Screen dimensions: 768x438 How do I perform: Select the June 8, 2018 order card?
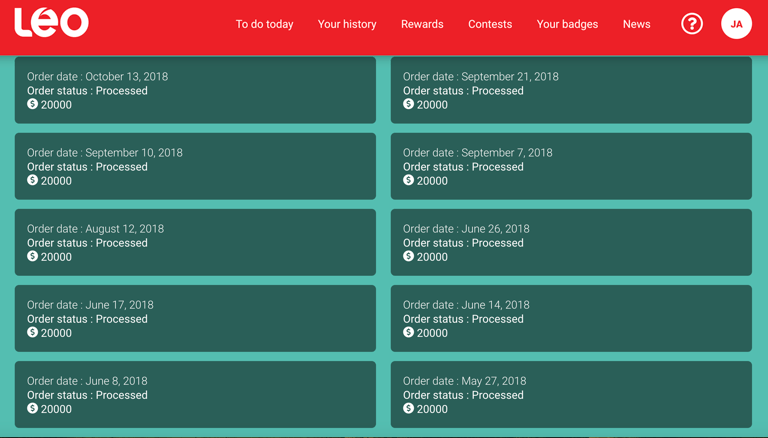(195, 394)
